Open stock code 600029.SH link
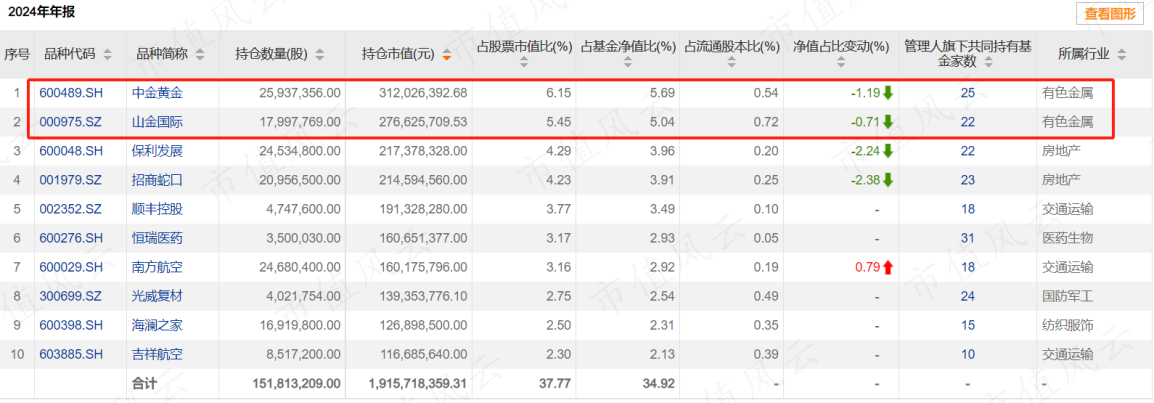The width and height of the screenshot is (1154, 403). click(x=71, y=267)
